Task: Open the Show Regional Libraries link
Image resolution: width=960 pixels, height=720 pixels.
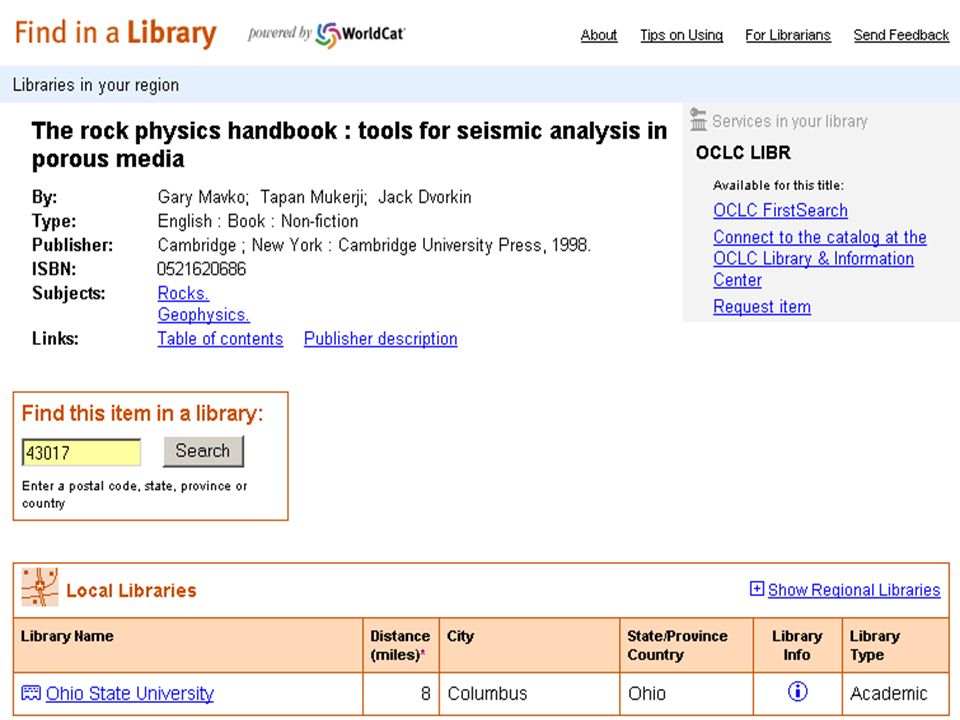Action: 854,590
